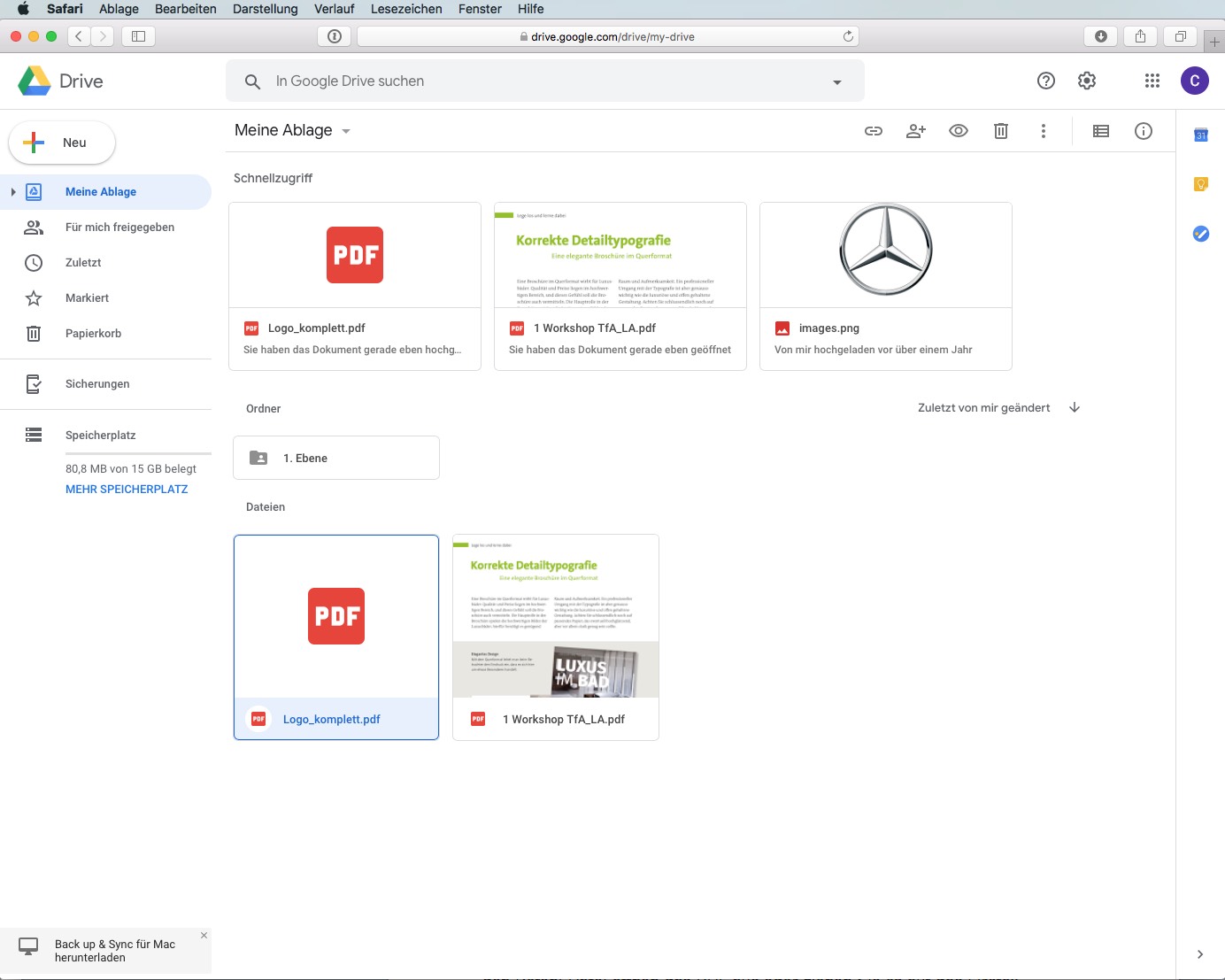1225x980 pixels.
Task: Expand the side panel chevron
Action: pyautogui.click(x=1200, y=954)
